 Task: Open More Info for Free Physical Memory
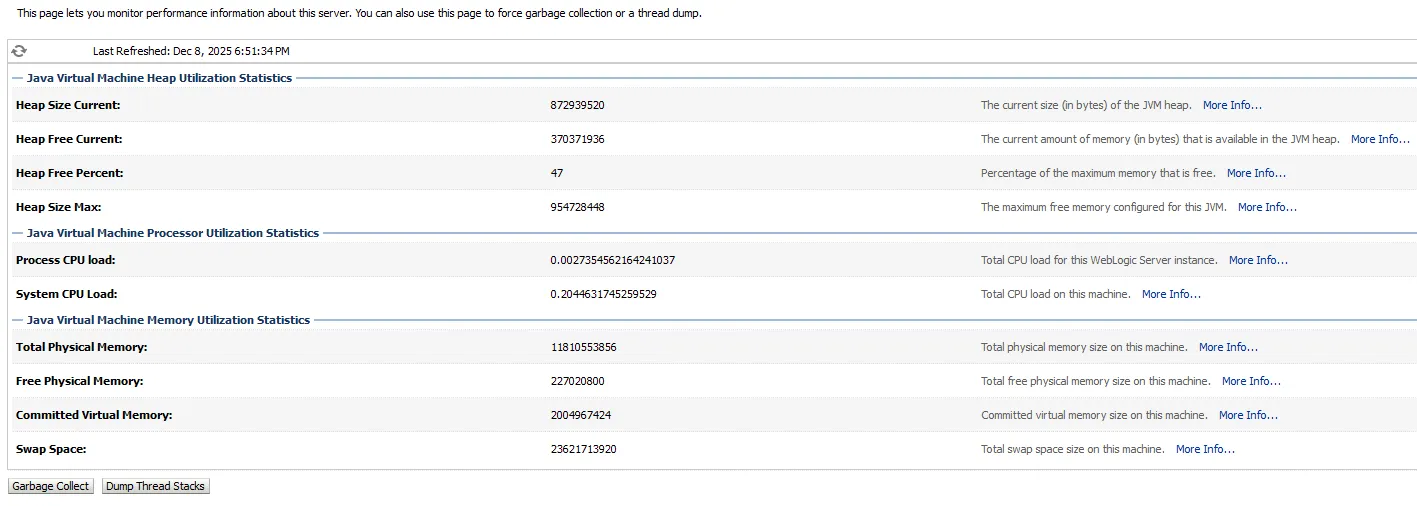(x=1251, y=381)
